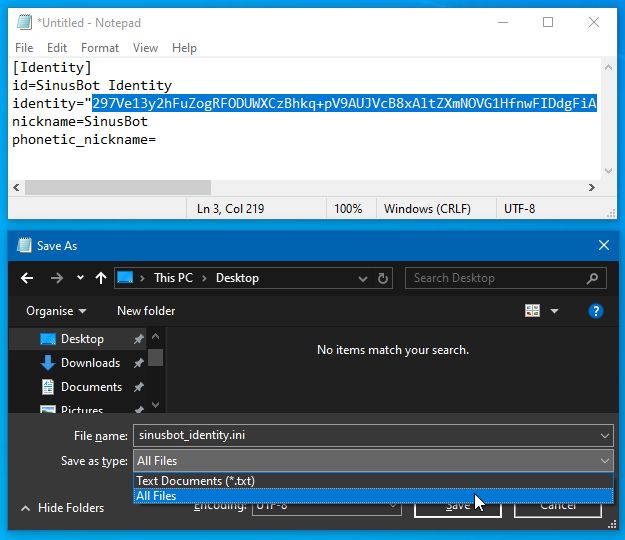Image resolution: width=625 pixels, height=540 pixels.
Task: Click the Downloads arrow icon in sidebar
Action: pyautogui.click(x=48, y=363)
